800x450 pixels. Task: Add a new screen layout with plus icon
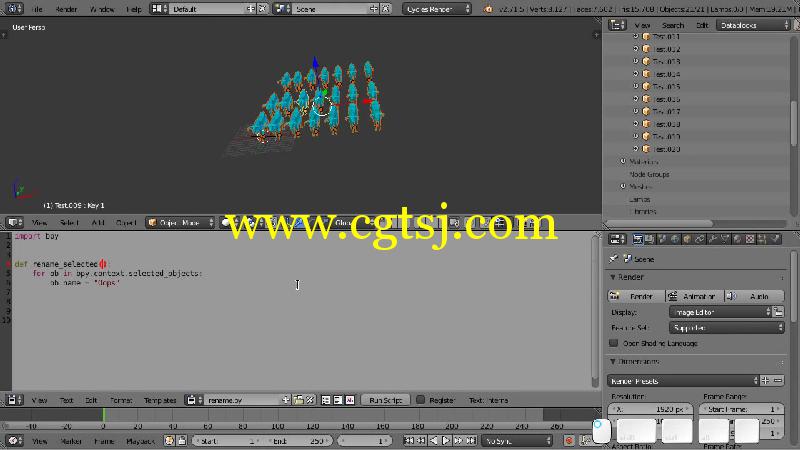(251, 9)
